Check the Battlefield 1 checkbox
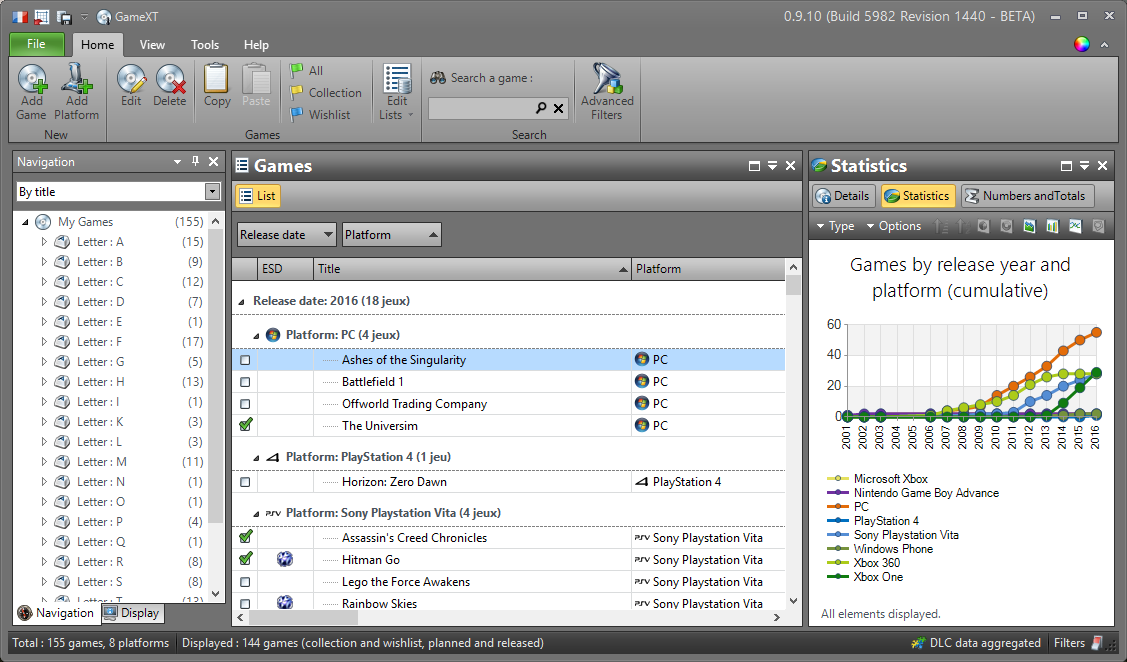 click(245, 382)
